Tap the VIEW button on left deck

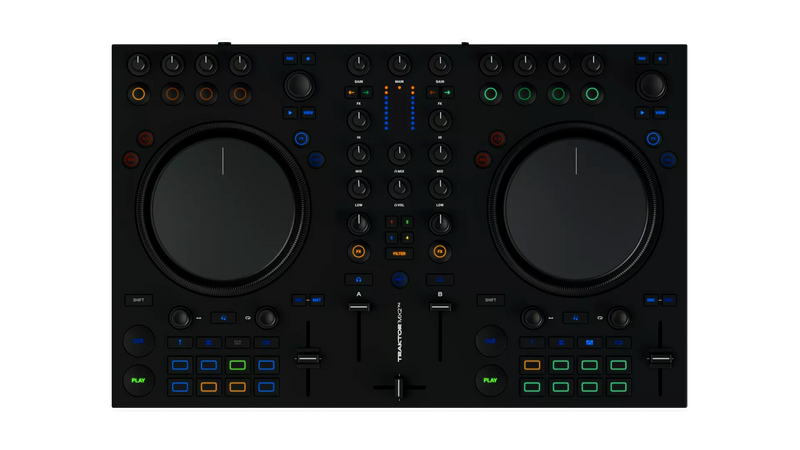(x=308, y=113)
